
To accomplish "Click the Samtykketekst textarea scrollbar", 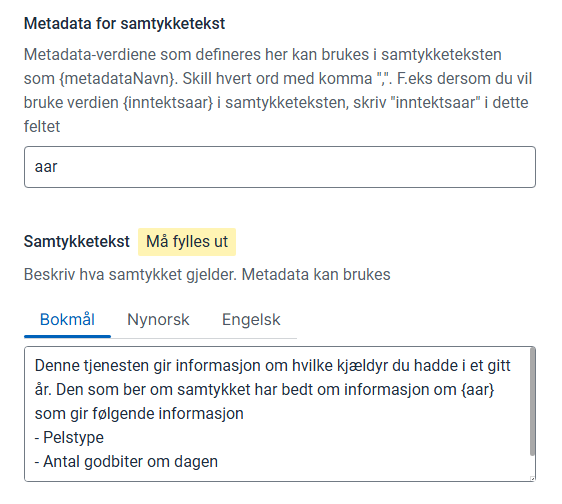I will (x=533, y=402).
